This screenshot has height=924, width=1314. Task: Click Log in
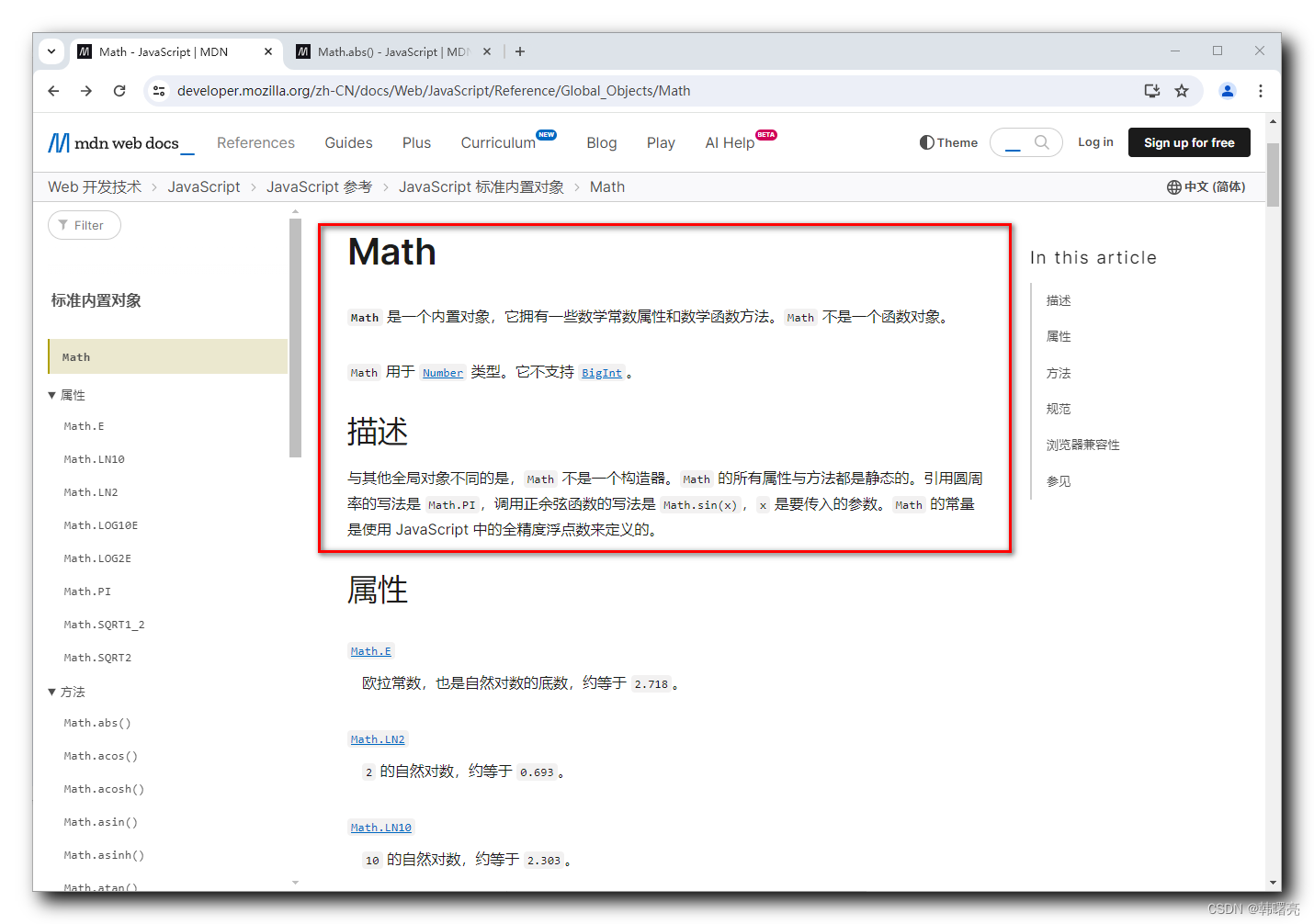(1095, 142)
